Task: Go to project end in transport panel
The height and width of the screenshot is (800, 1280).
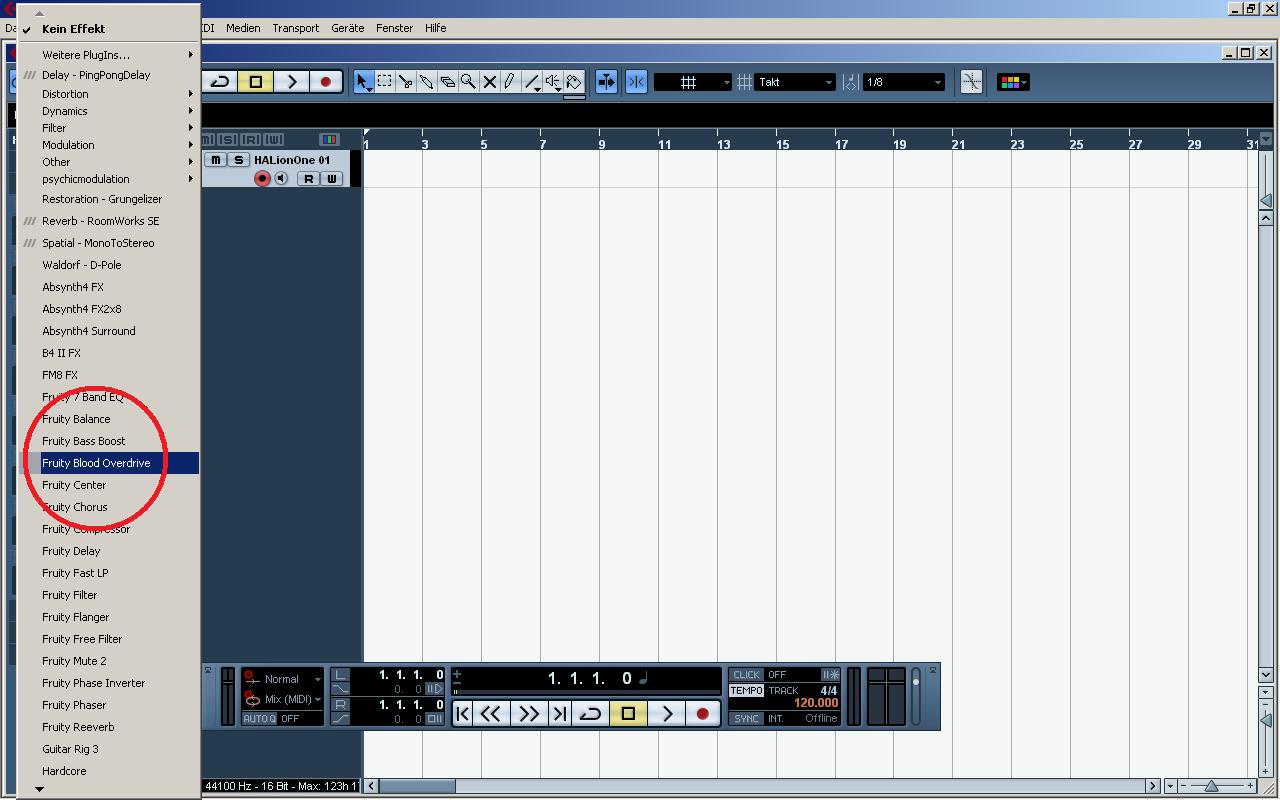Action: [560, 713]
